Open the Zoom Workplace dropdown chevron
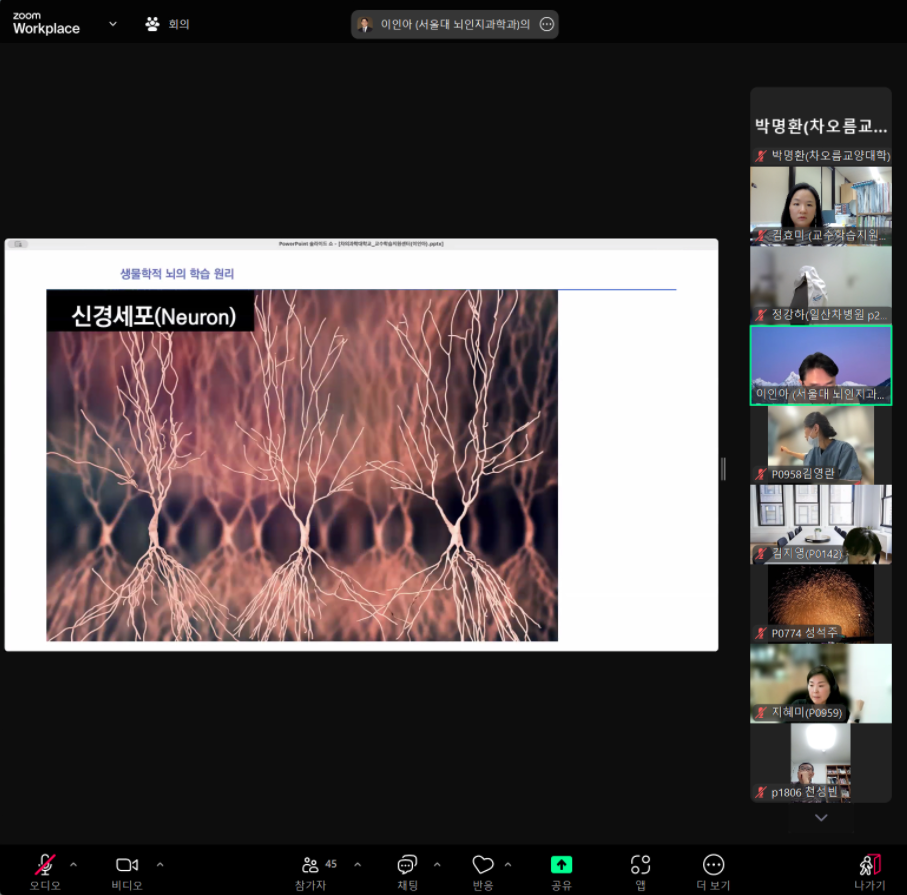Screen dimensions: 907x895 (x=113, y=24)
